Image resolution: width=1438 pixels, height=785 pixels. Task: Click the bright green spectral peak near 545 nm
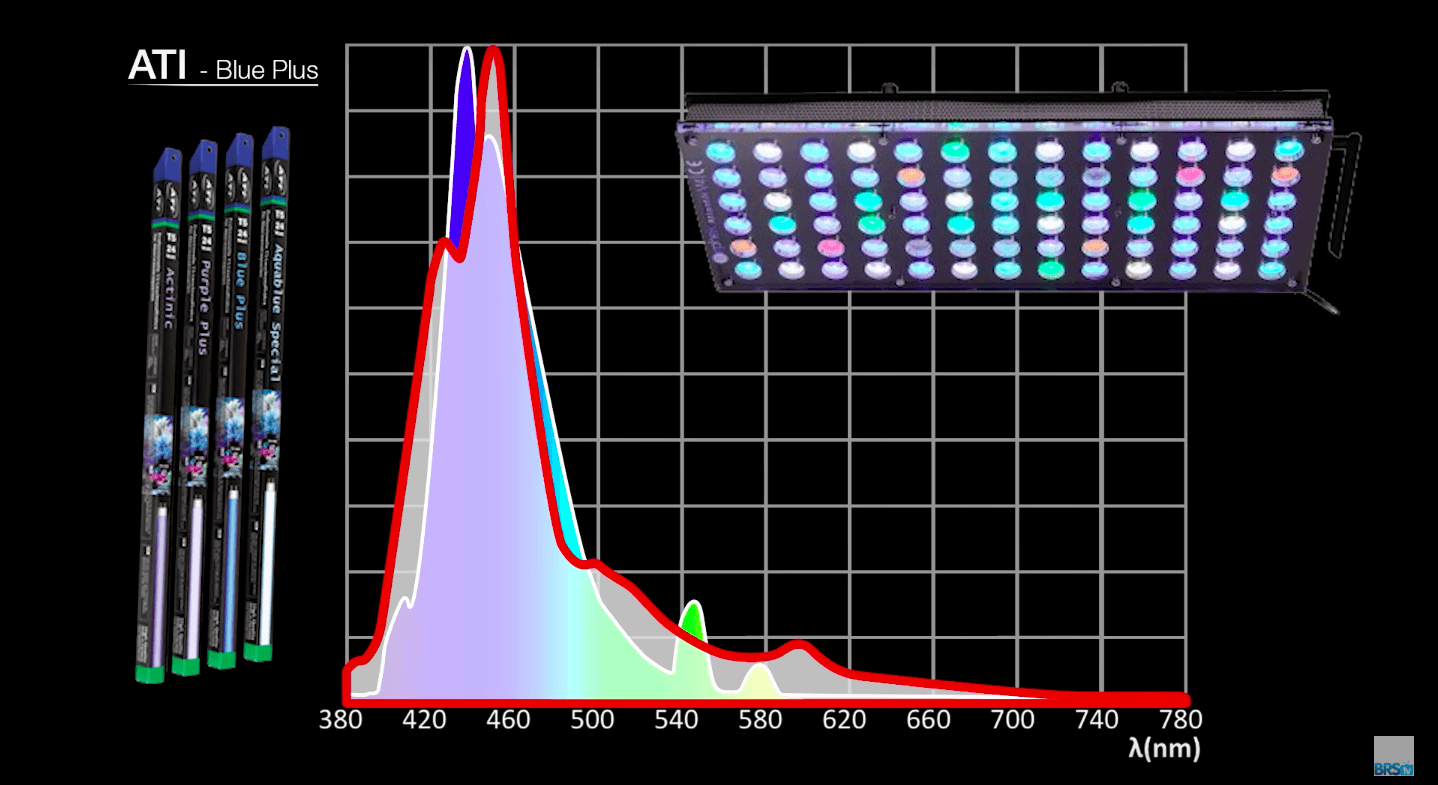pyautogui.click(x=692, y=622)
